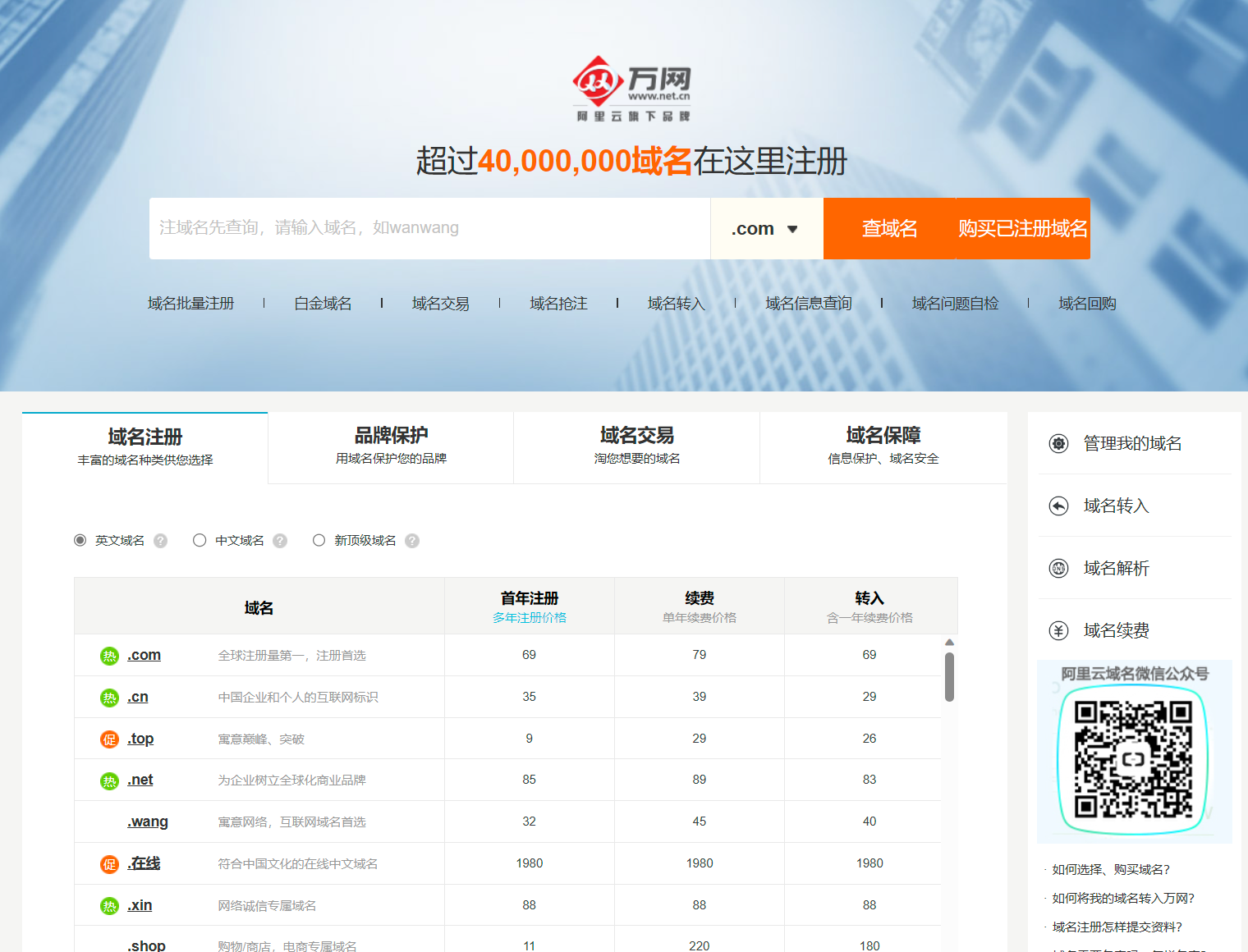The image size is (1248, 952).
Task: Click the help icon beside 英文域名
Action: click(161, 541)
